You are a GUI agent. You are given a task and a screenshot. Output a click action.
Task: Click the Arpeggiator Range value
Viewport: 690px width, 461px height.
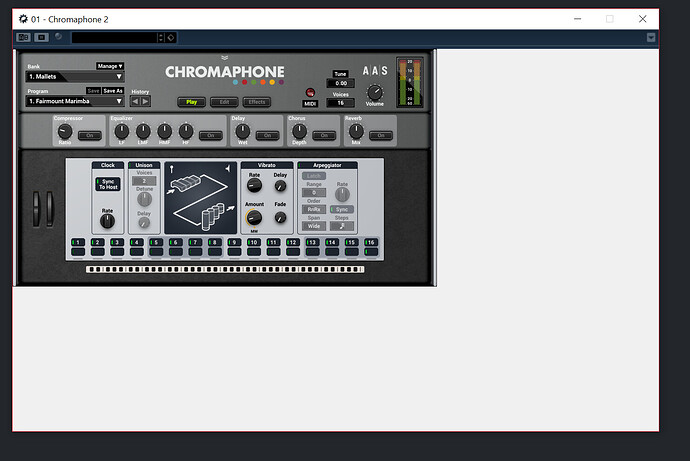click(314, 193)
